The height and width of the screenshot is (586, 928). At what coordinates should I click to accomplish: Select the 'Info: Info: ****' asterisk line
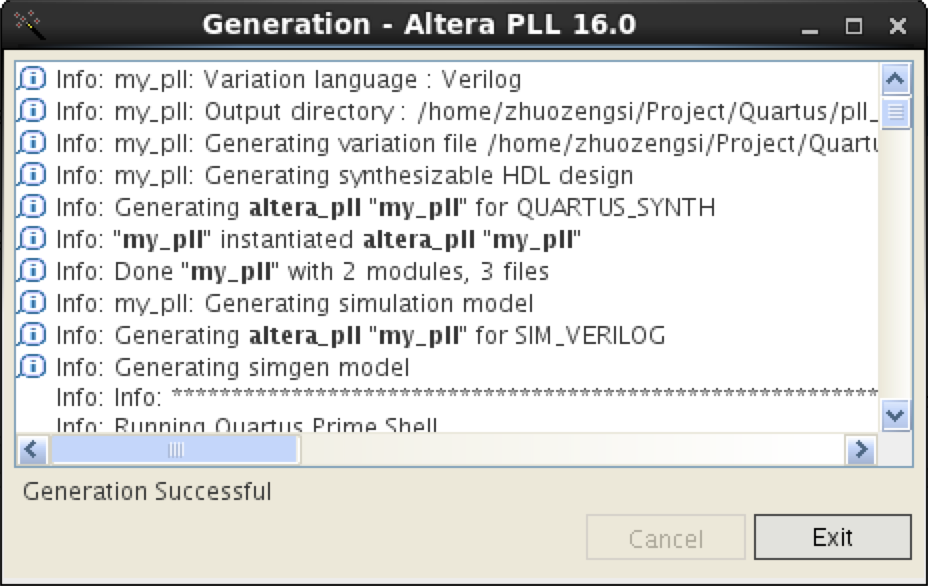(467, 397)
